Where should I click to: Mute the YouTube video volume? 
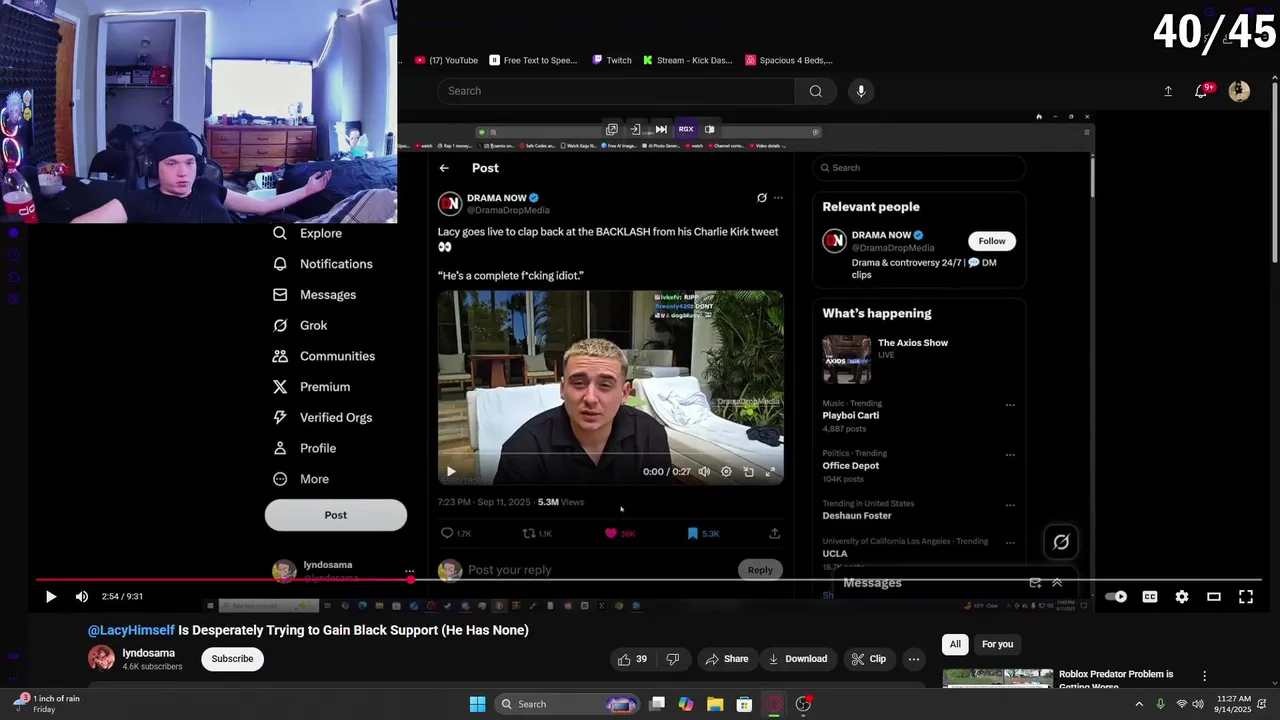click(x=82, y=597)
